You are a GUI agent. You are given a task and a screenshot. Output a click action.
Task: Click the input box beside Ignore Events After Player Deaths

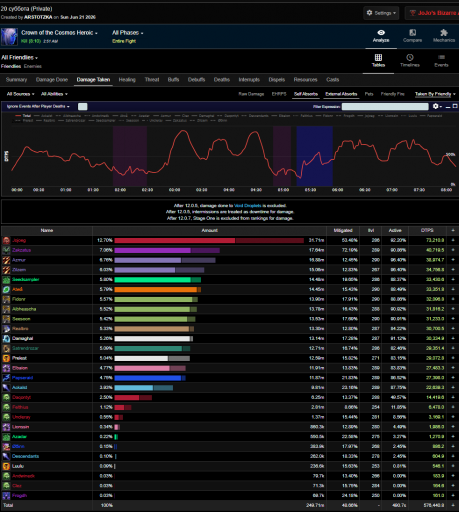pyautogui.click(x=83, y=106)
